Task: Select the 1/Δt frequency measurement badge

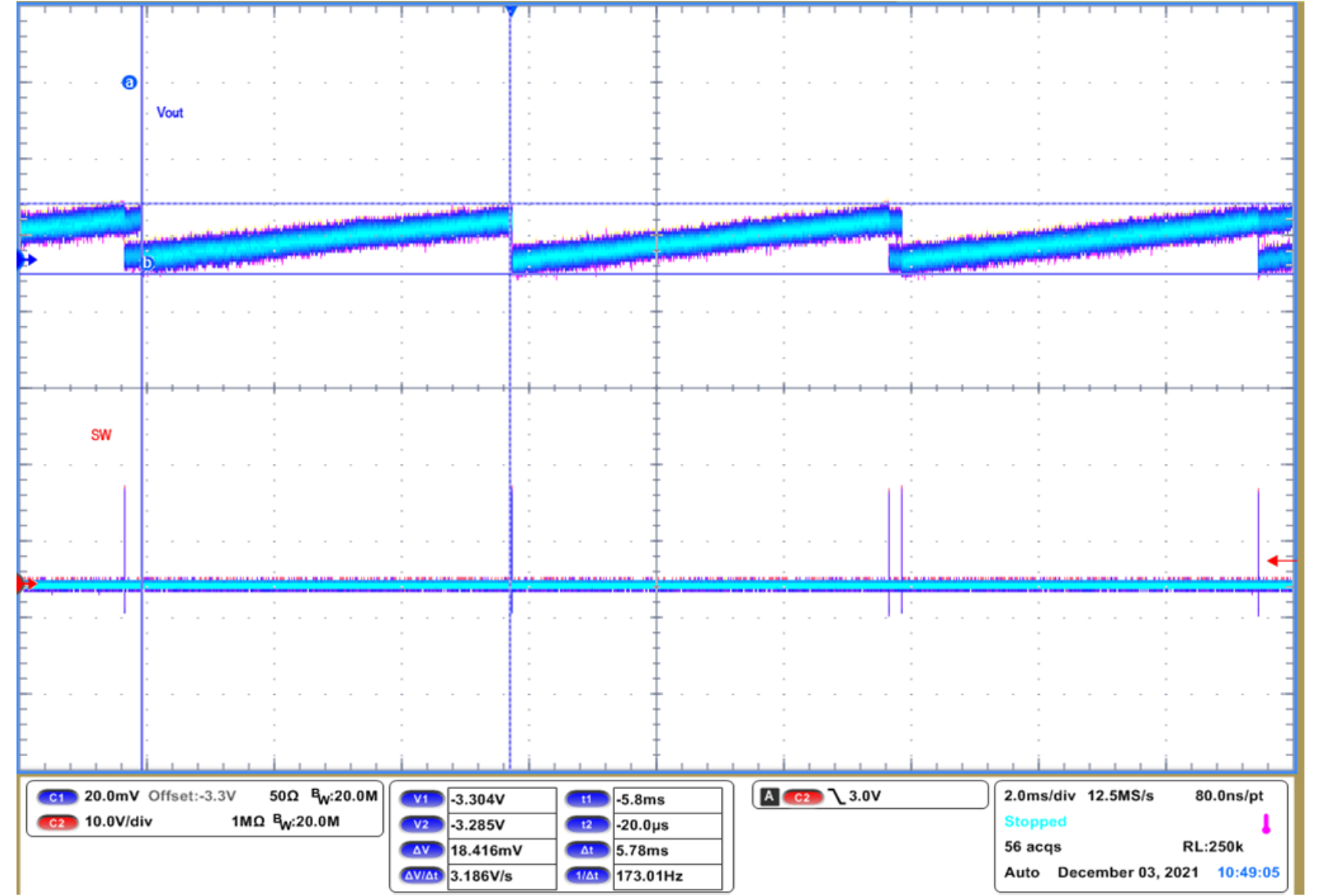Action: (587, 874)
